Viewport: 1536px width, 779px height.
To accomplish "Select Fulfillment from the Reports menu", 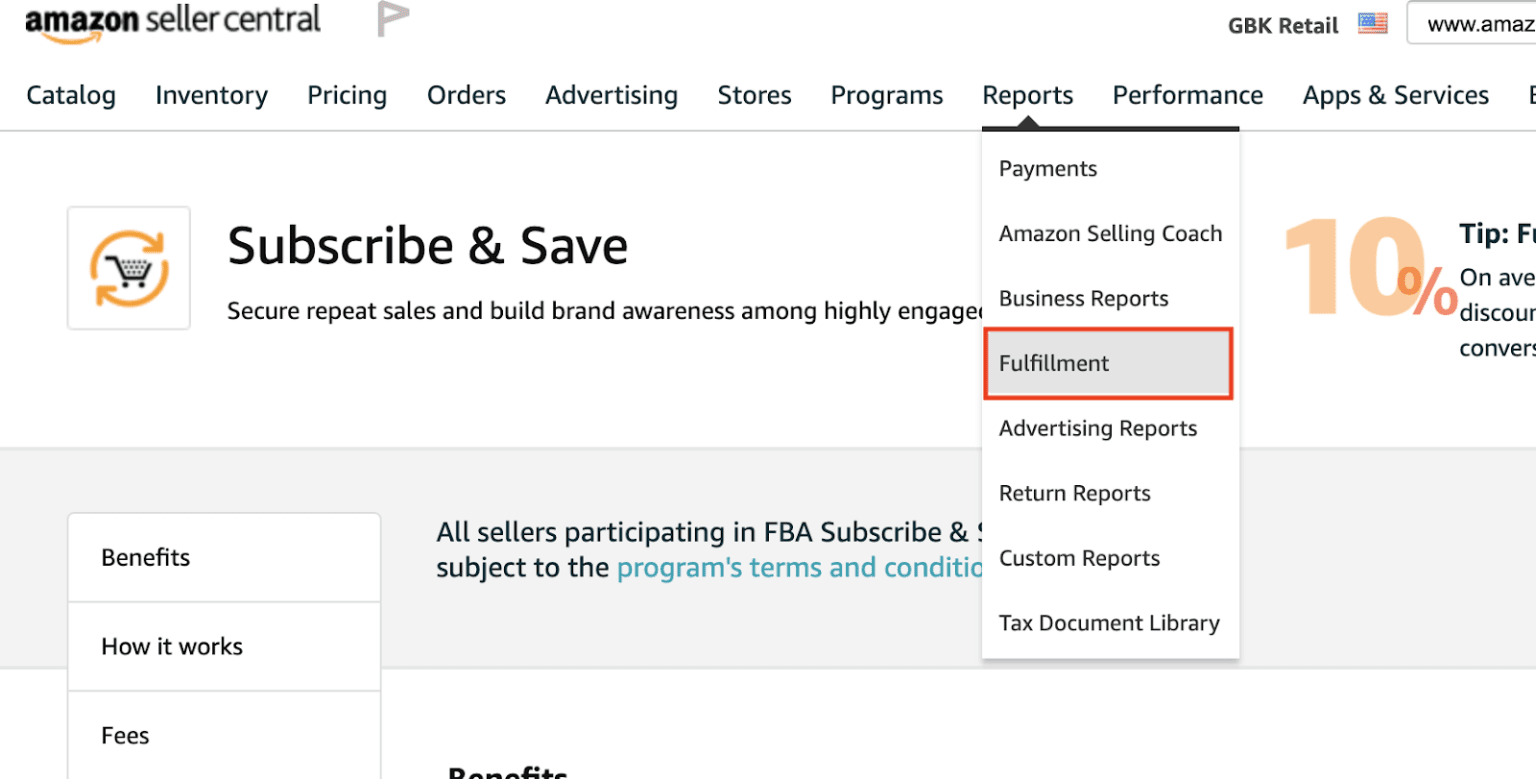I will point(1054,363).
